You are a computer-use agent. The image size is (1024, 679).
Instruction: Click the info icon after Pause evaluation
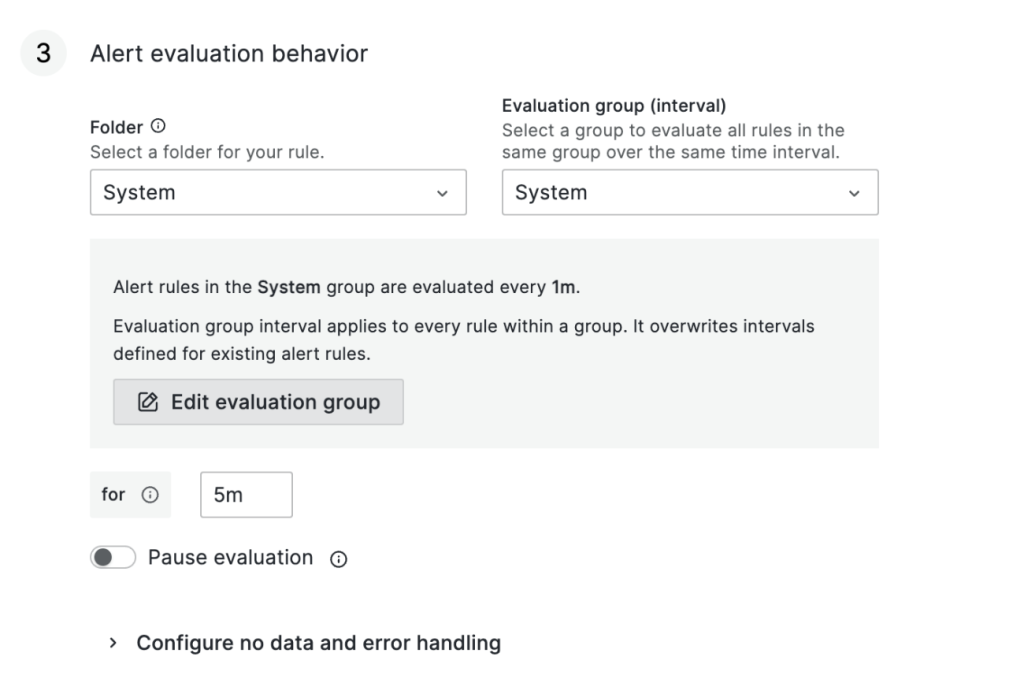click(x=338, y=560)
